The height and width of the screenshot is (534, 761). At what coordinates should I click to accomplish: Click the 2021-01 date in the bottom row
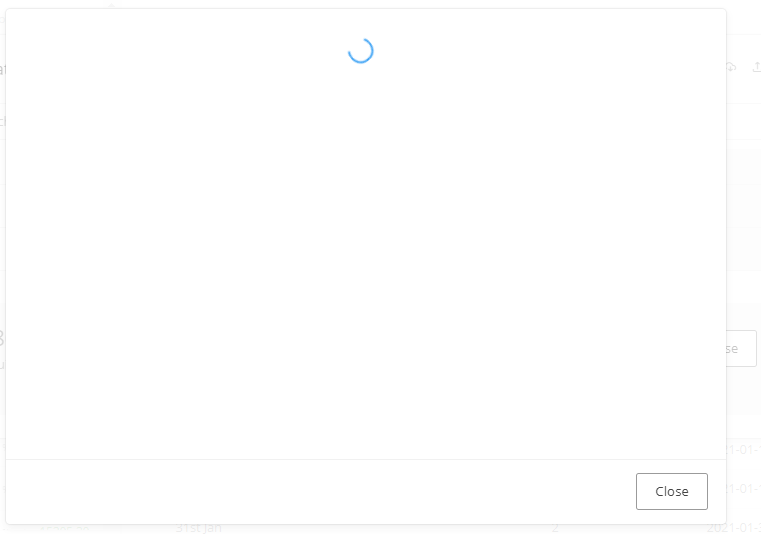(733, 528)
